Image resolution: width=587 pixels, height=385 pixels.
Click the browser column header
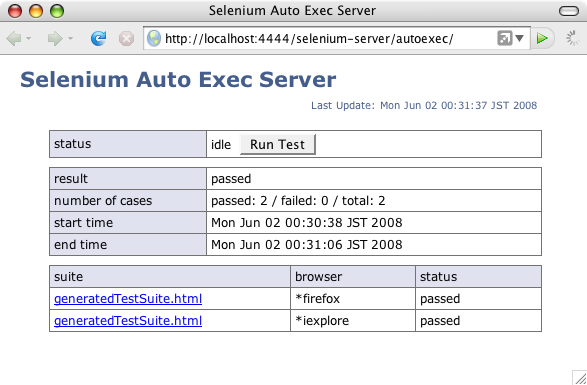click(353, 276)
